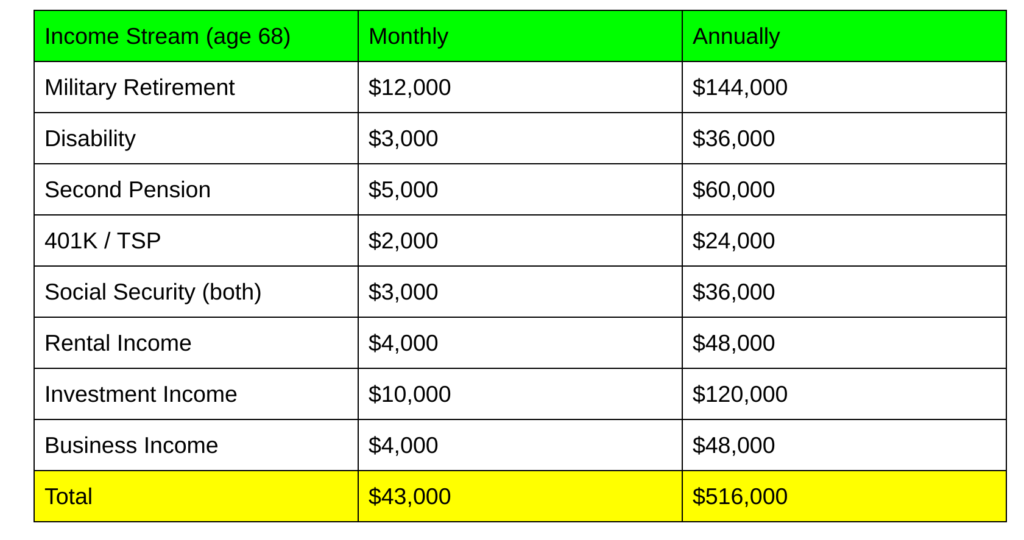
Task: Click the $516,000 annual total
Action: [x=740, y=496]
